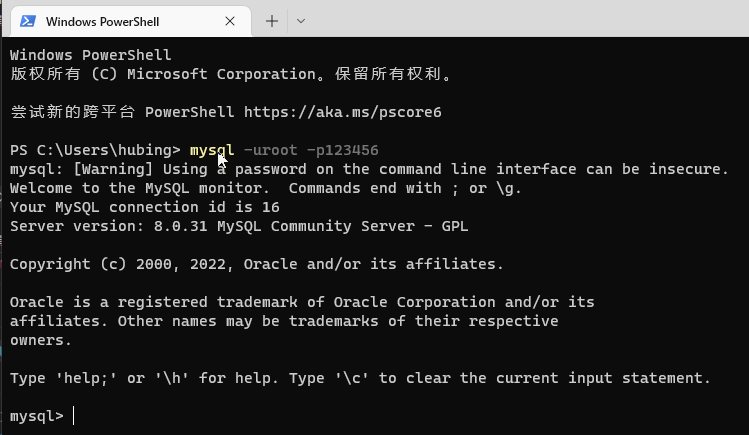749x435 pixels.
Task: Click the yellow mysql command word
Action: [x=211, y=150]
